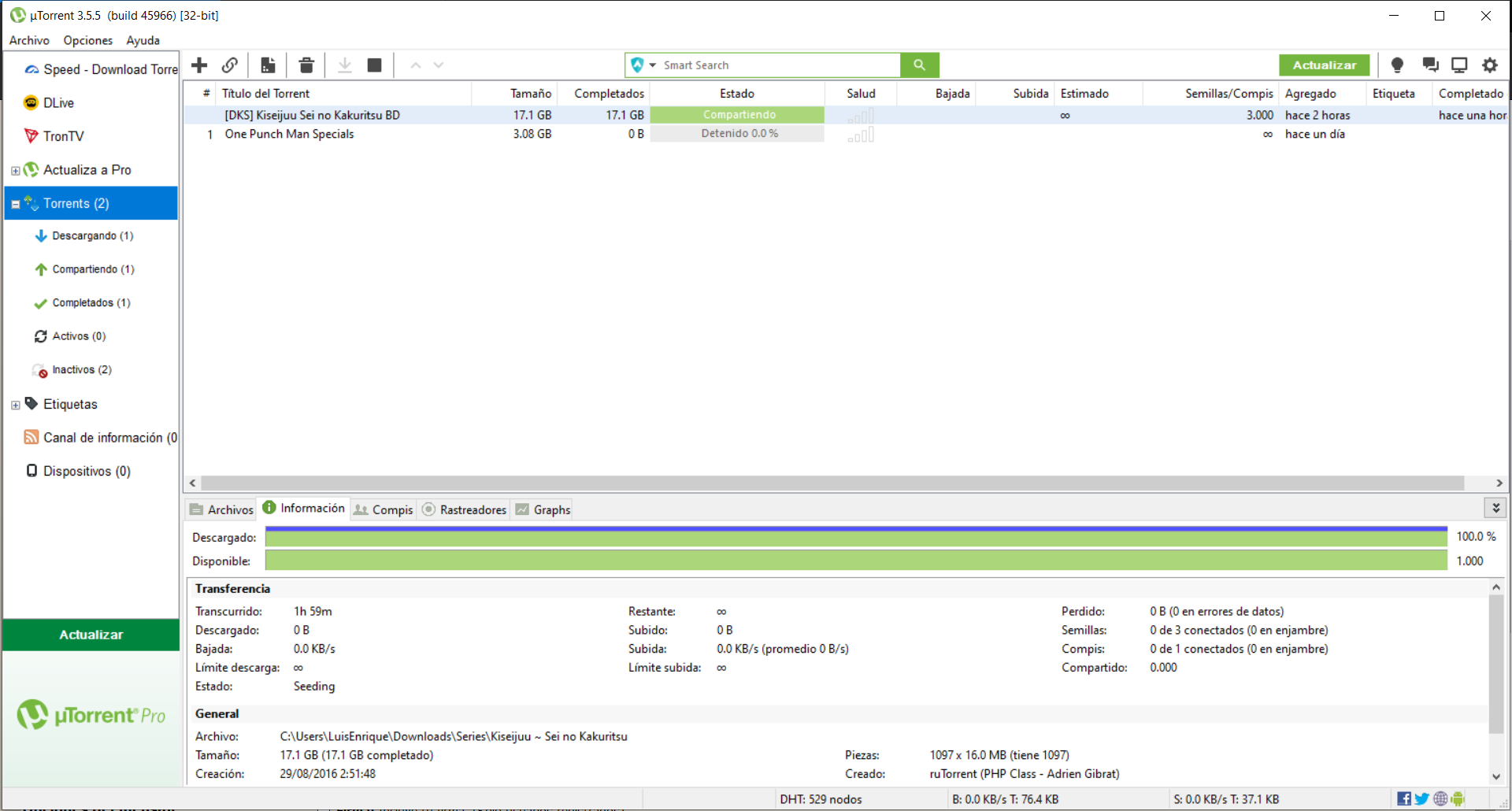The image size is (1512, 811).
Task: Select Inactivos (2) category
Action: pyautogui.click(x=72, y=370)
